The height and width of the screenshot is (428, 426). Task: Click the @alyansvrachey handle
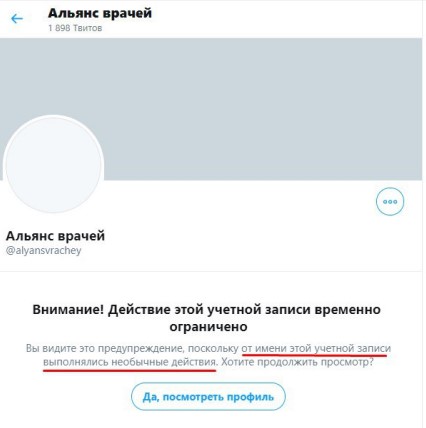44,251
